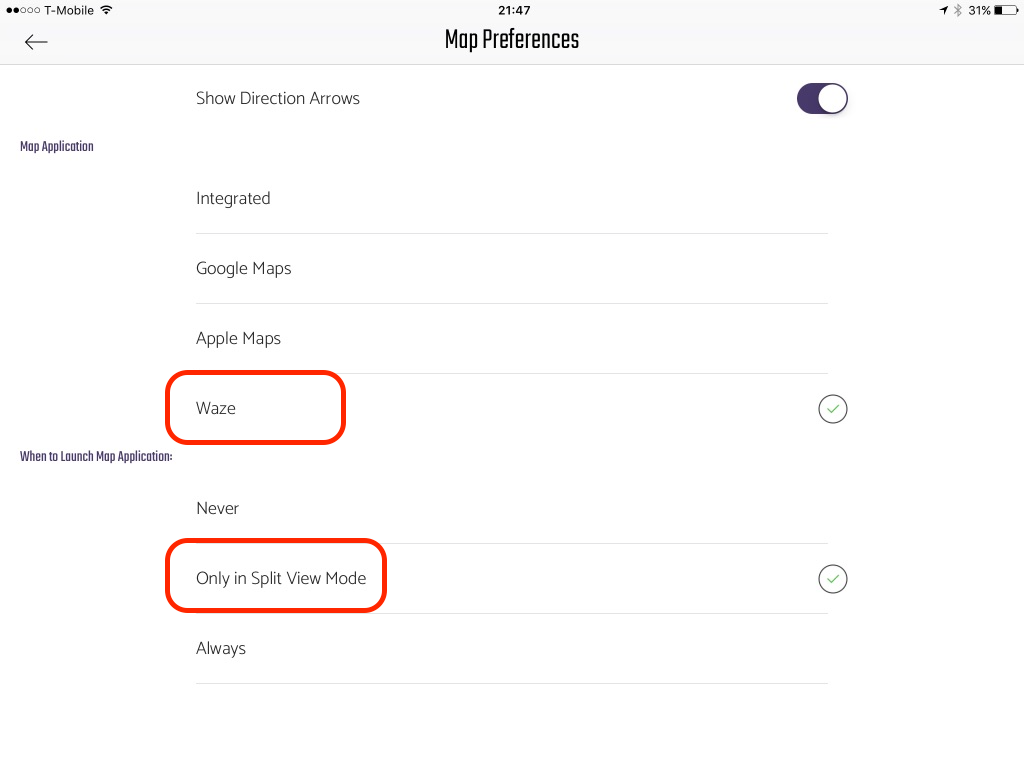Toggle the Show Direction Arrows switch
1024x768 pixels.
(822, 99)
